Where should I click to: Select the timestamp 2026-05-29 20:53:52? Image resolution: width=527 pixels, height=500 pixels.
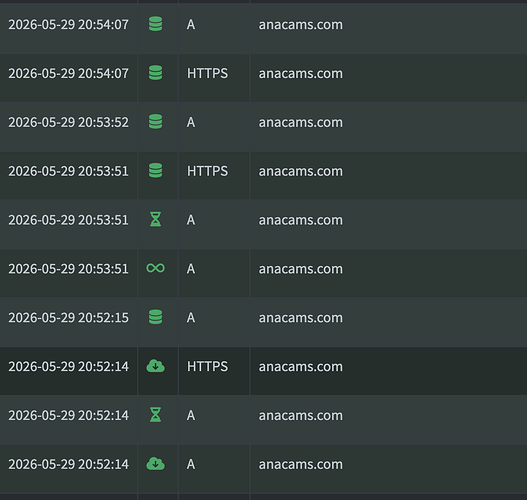[69, 122]
